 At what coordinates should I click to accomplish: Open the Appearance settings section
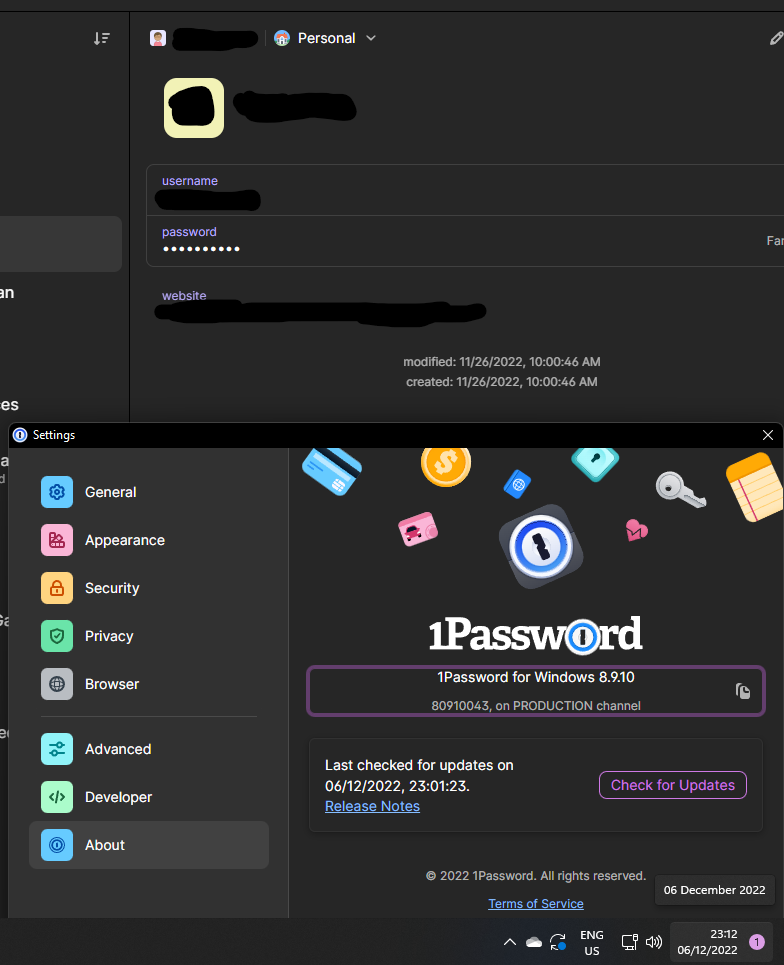[x=149, y=540]
